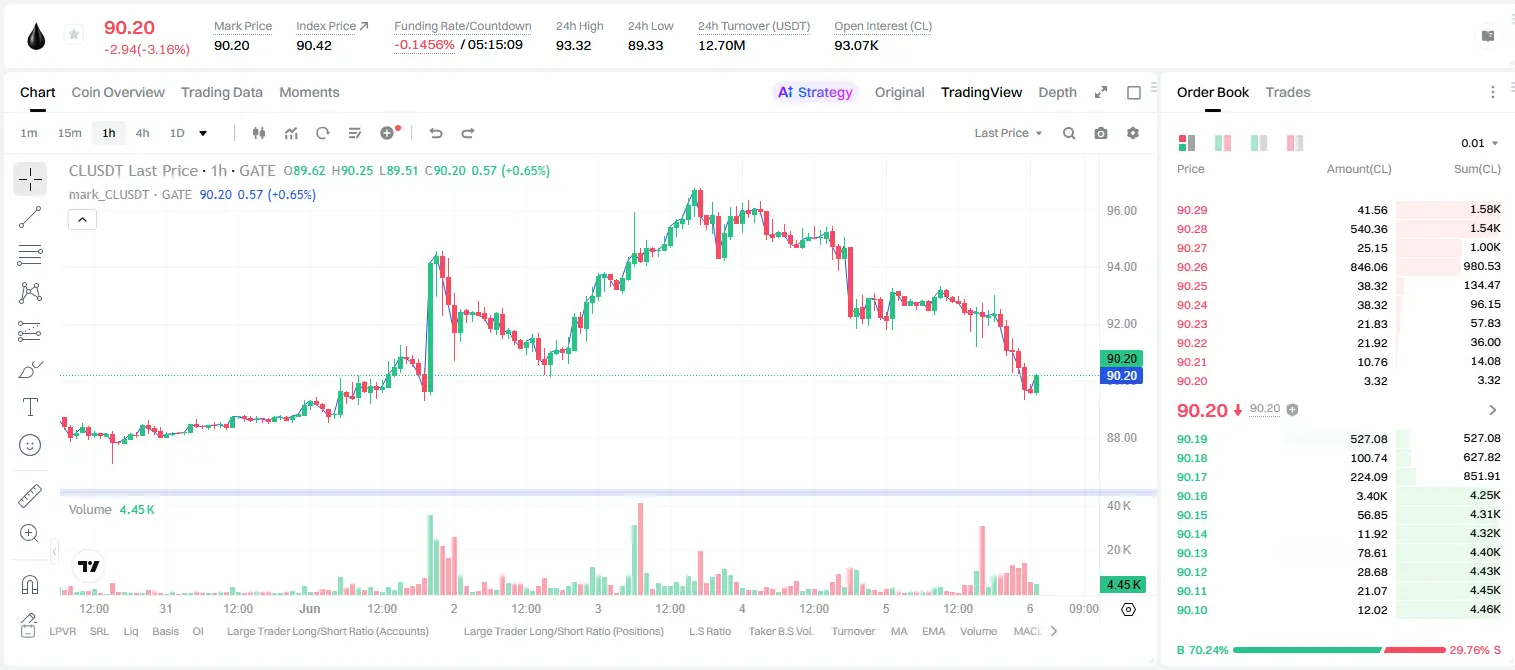This screenshot has height=670, width=1515.
Task: Open the emoji sticker tool
Action: pyautogui.click(x=30, y=445)
